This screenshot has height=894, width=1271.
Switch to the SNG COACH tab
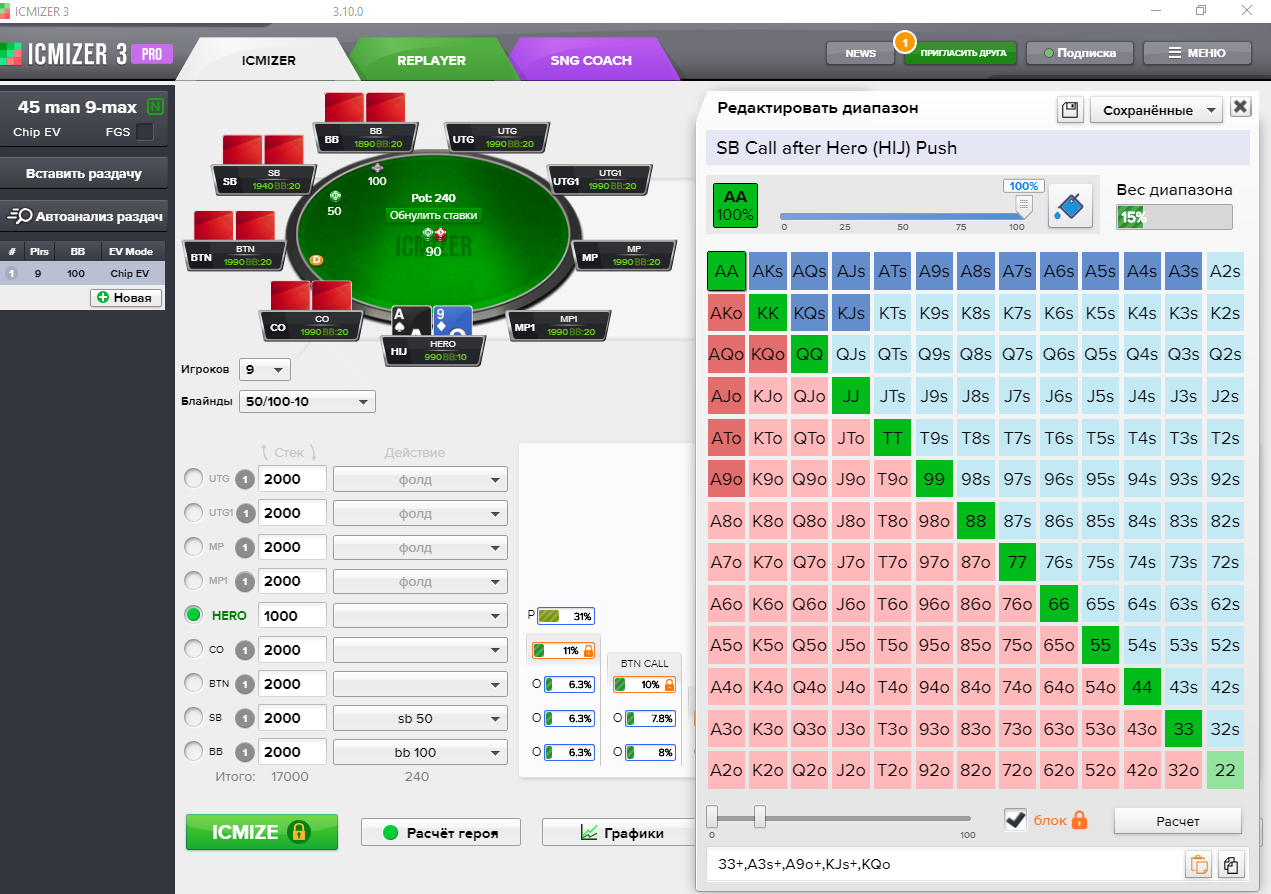591,60
